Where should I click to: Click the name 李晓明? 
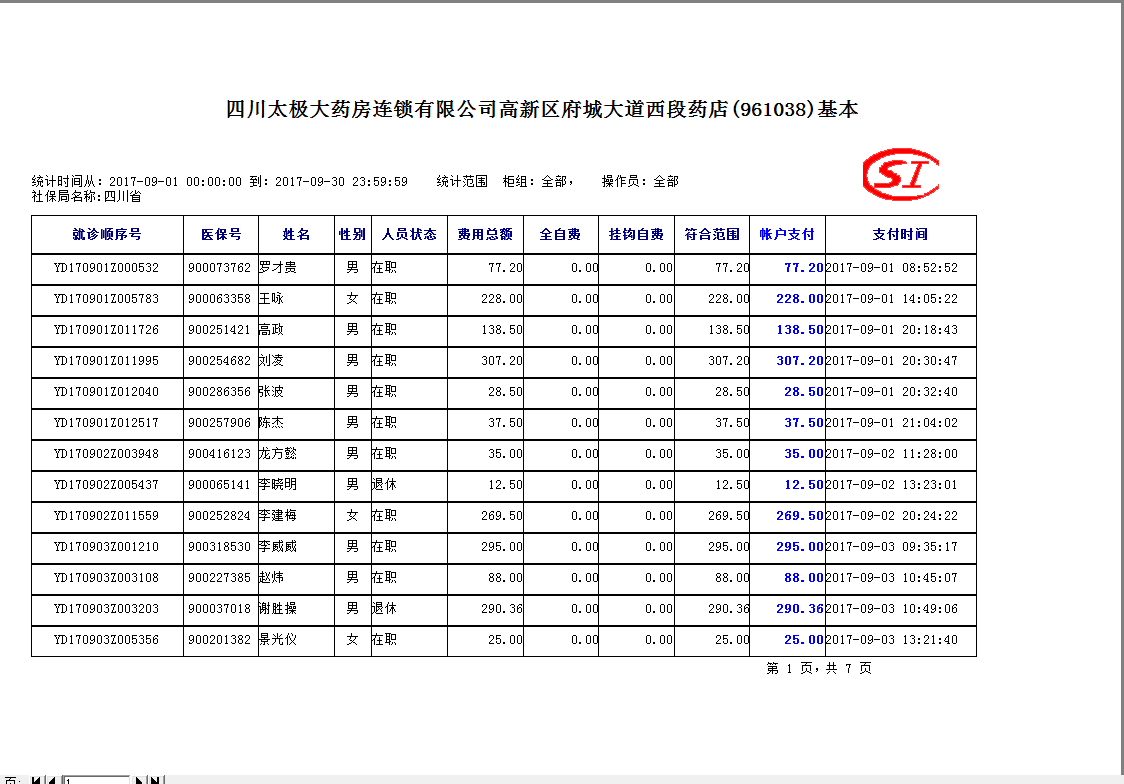tap(278, 484)
